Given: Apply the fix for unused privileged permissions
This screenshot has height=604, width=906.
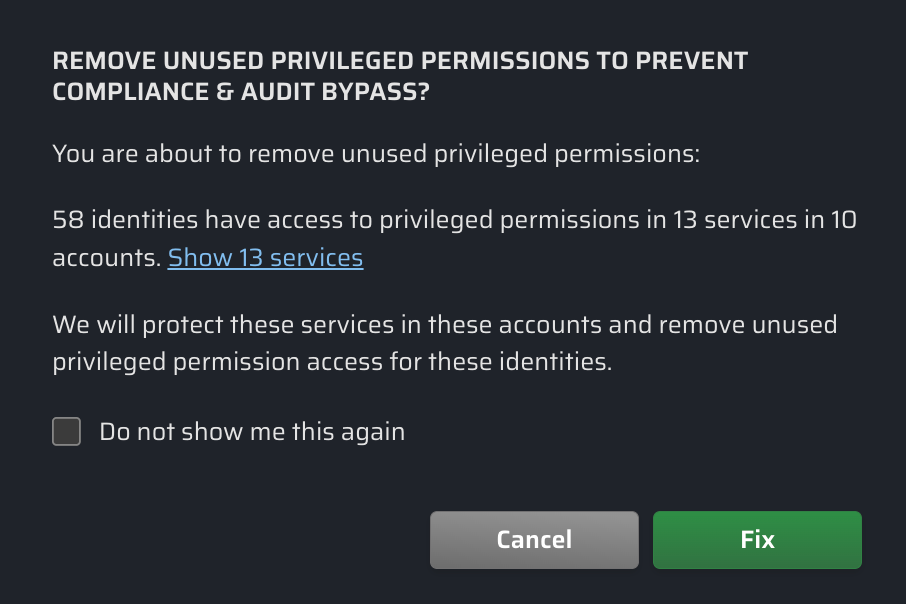Looking at the screenshot, I should pos(757,540).
